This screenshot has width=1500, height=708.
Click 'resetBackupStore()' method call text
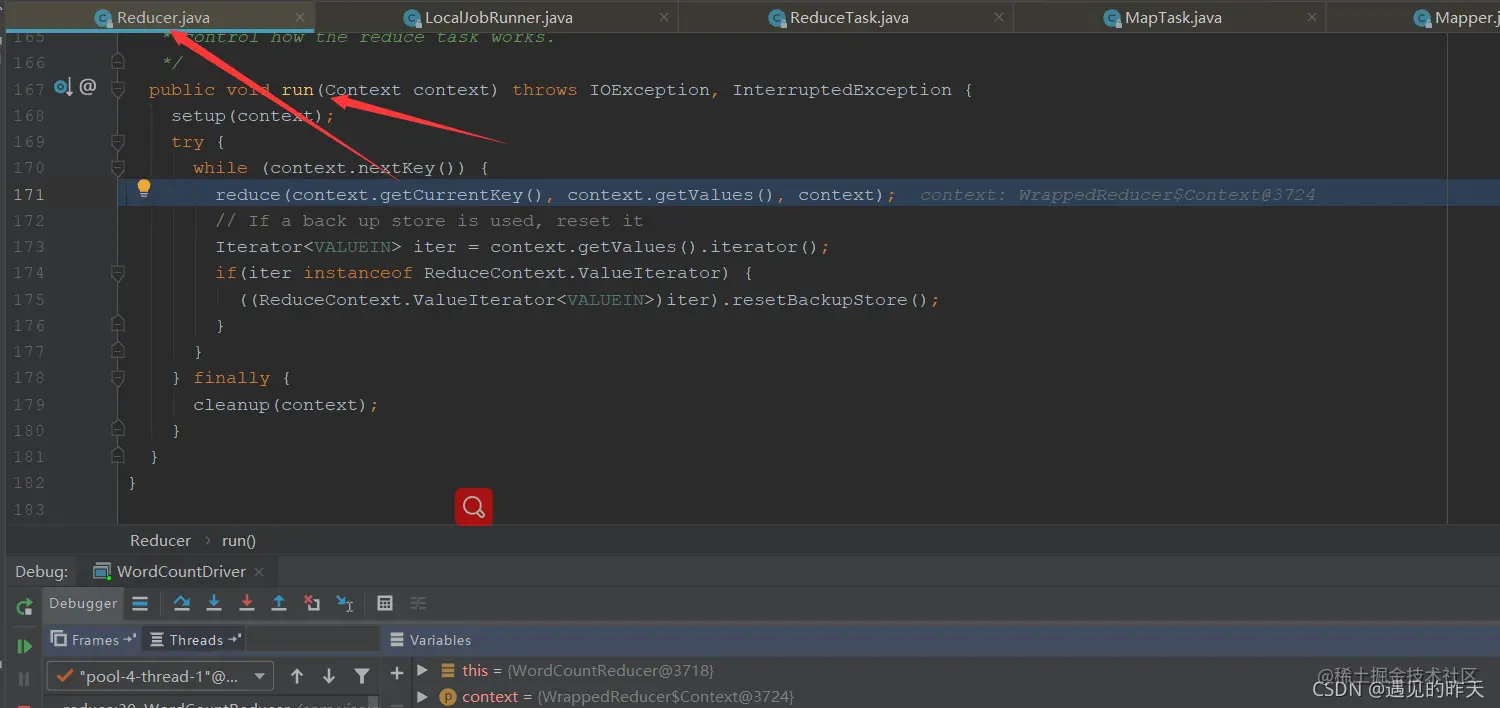pos(831,300)
